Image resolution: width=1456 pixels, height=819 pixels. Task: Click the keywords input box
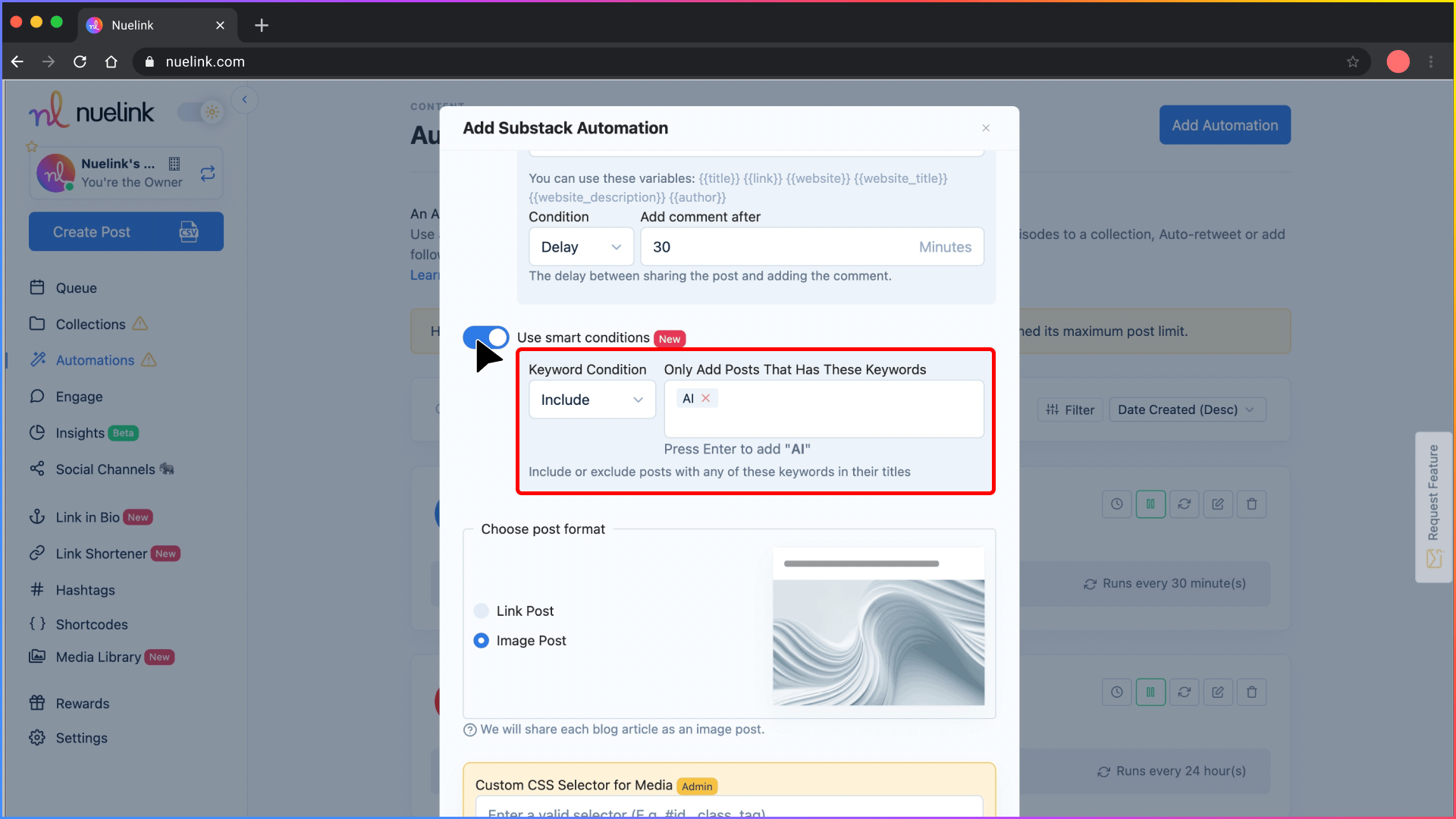pyautogui.click(x=824, y=409)
